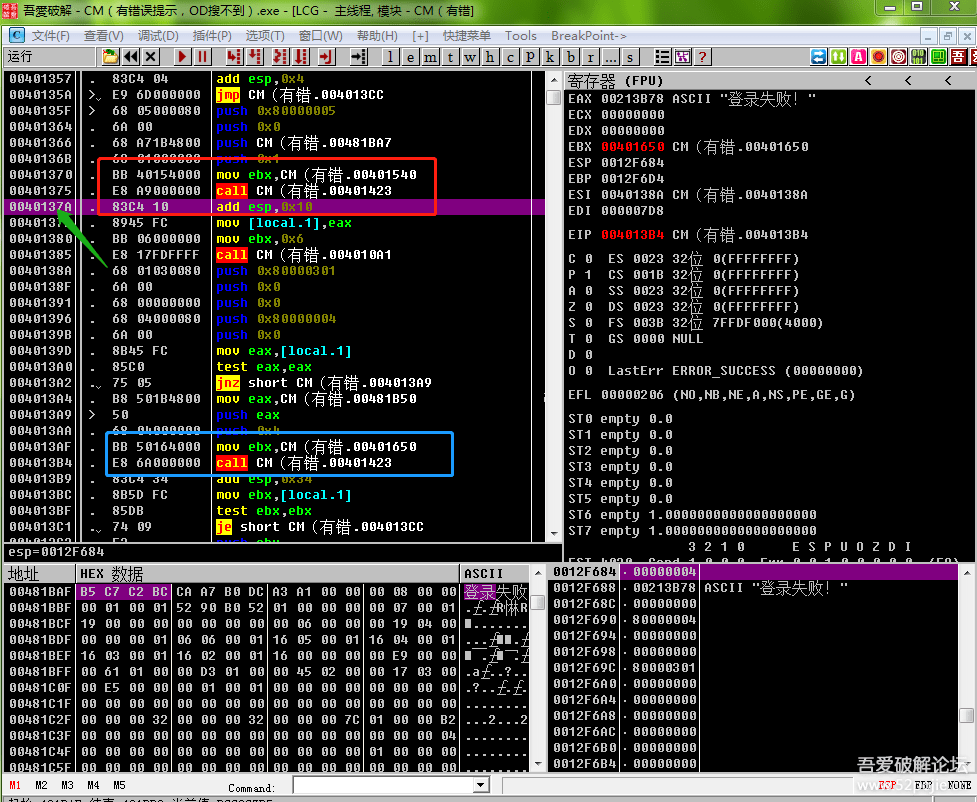This screenshot has height=802, width=977.
Task: Click the Restart program rewind icon
Action: click(131, 57)
